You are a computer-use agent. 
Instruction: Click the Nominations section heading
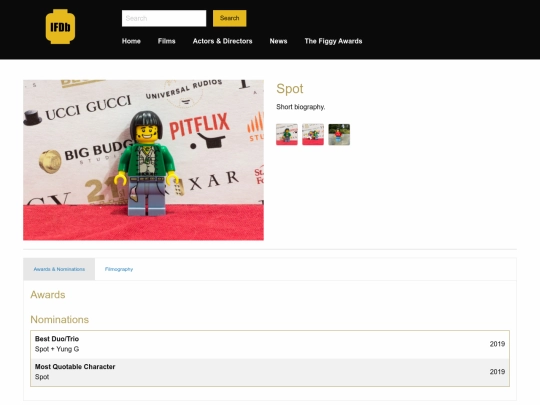pos(60,320)
